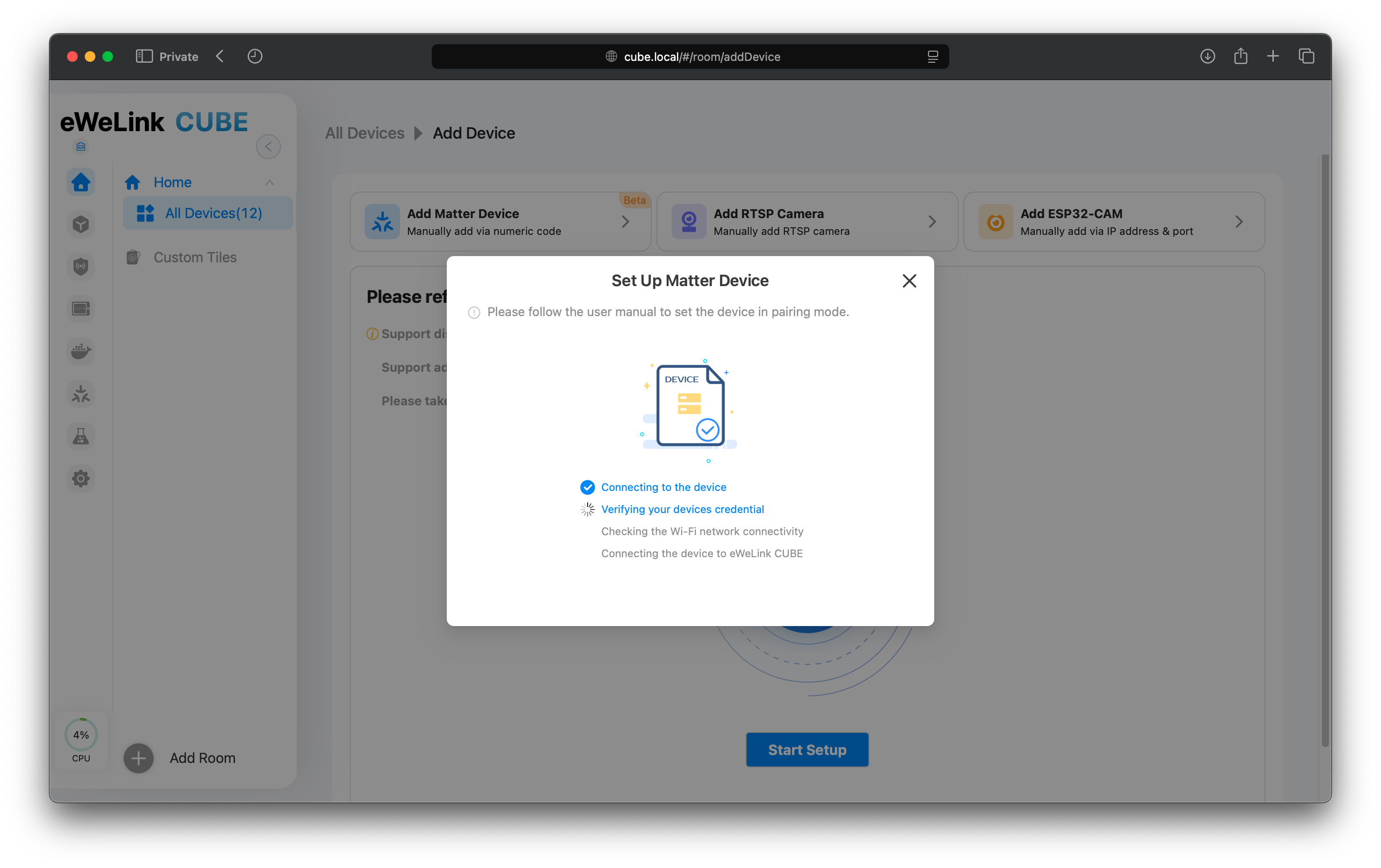This screenshot has height=868, width=1381.
Task: Select the home sidebar icon
Action: click(x=81, y=182)
